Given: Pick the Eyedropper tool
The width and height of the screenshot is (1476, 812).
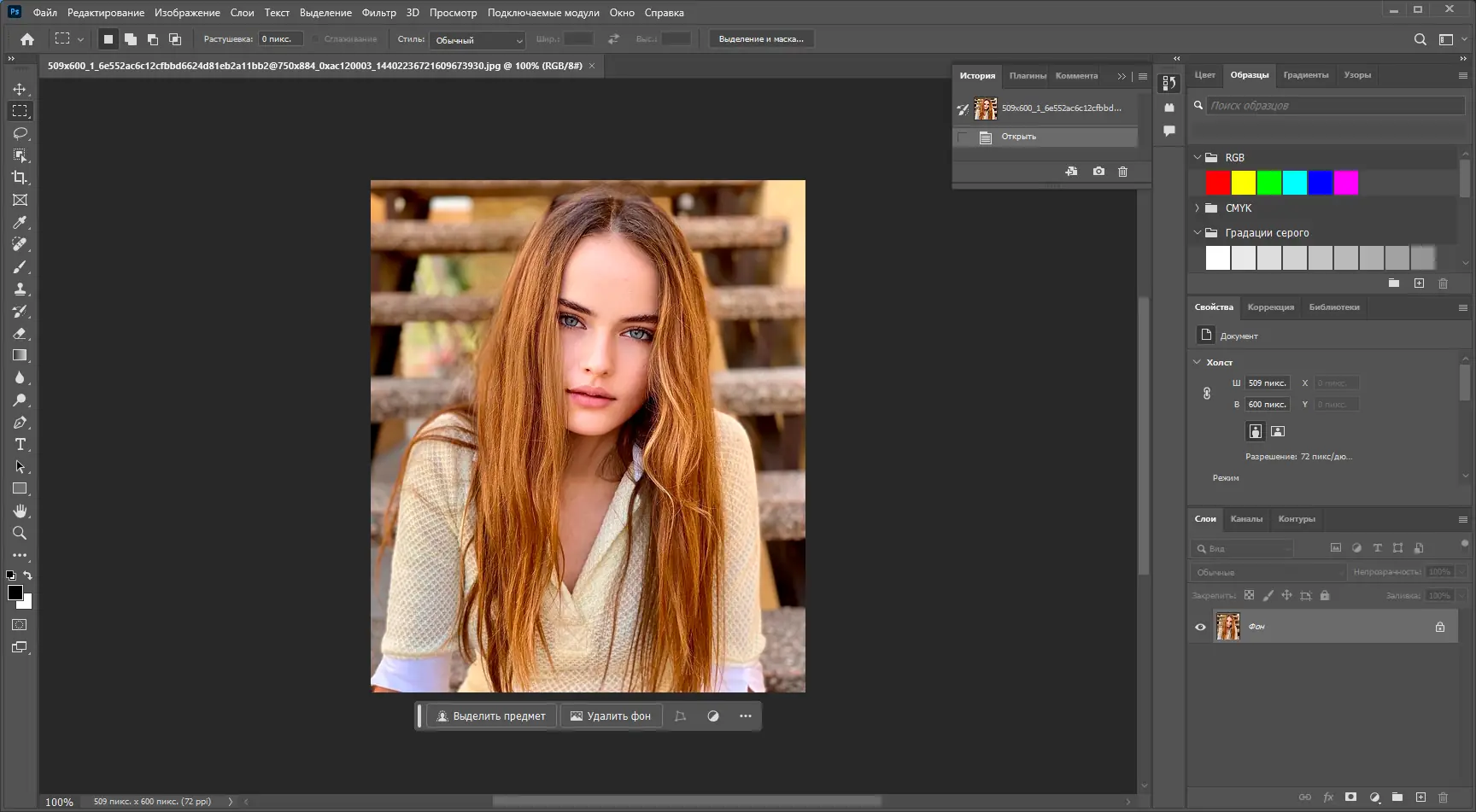Looking at the screenshot, I should [20, 222].
